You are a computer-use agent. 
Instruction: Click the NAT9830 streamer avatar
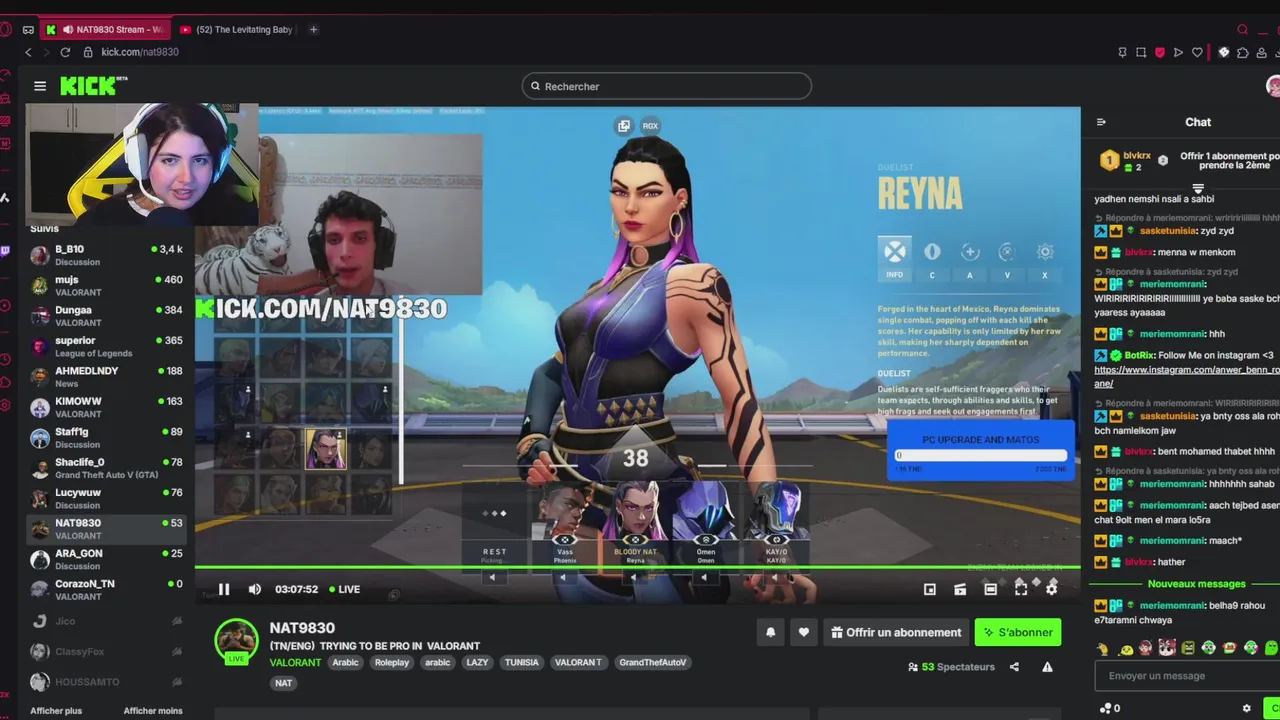click(237, 641)
